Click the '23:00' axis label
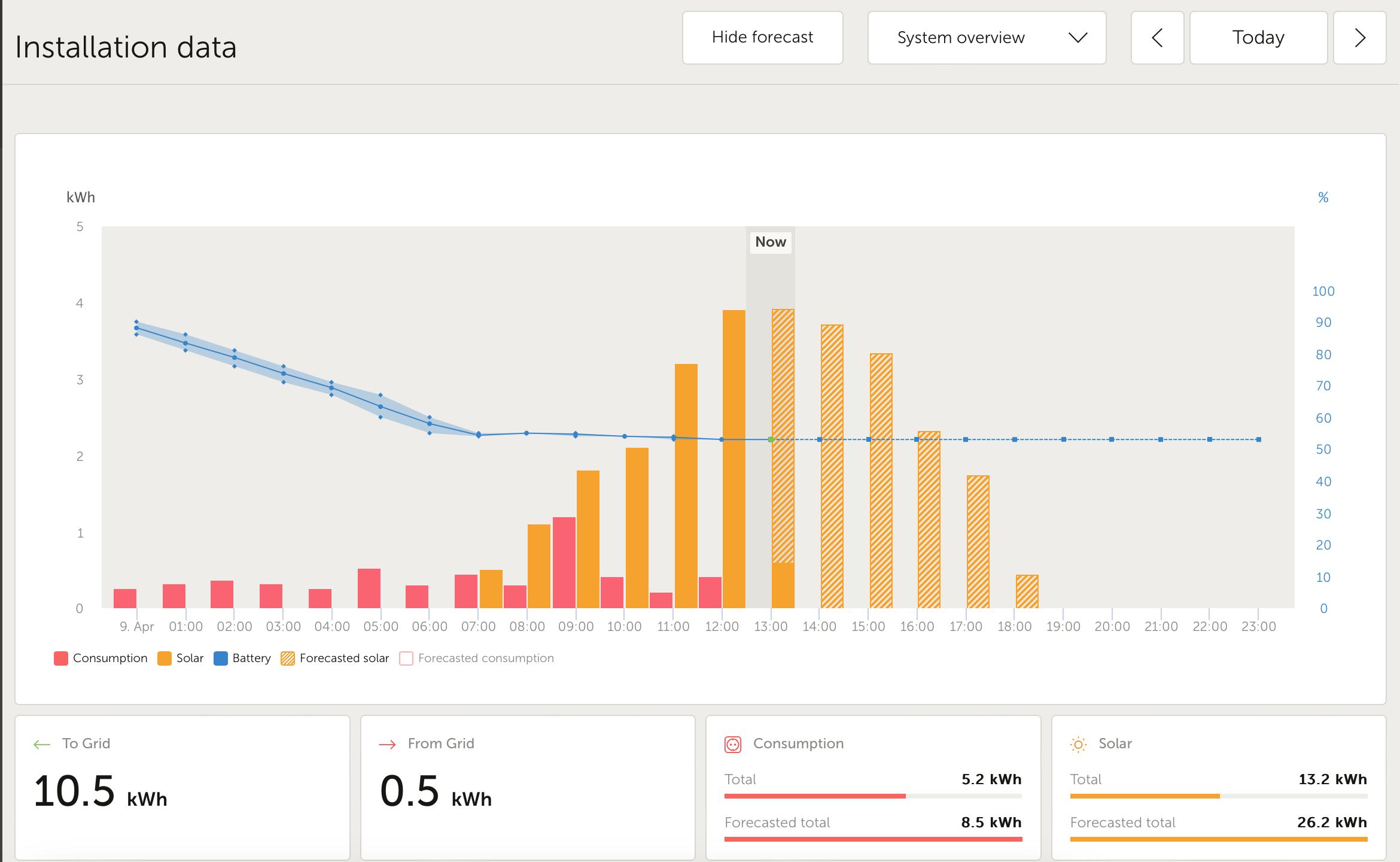The image size is (1400, 862). point(1259,627)
